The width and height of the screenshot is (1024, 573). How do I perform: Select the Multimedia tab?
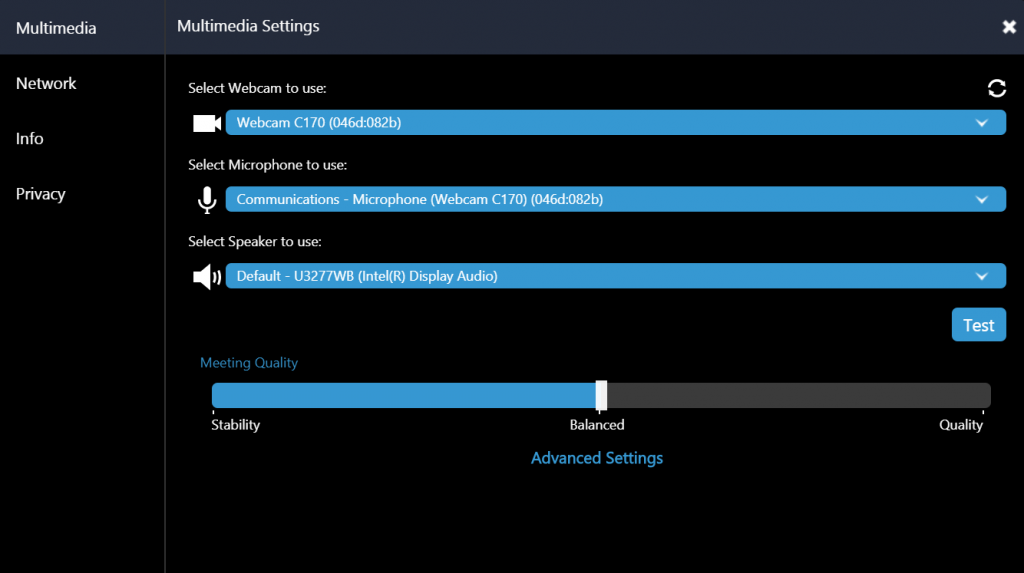point(56,28)
